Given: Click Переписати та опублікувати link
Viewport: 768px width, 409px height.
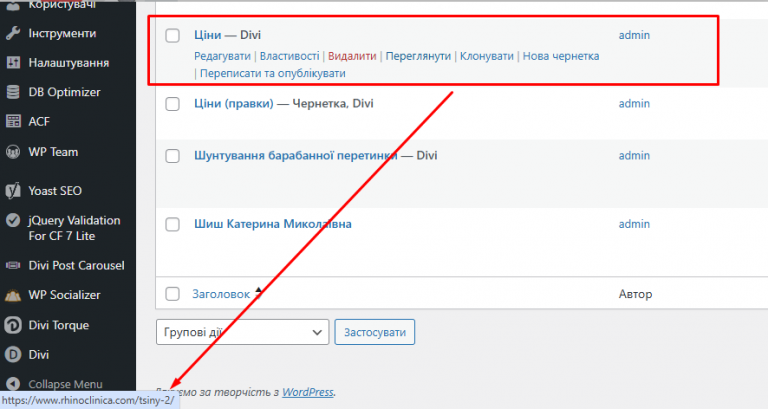Looking at the screenshot, I should [273, 73].
